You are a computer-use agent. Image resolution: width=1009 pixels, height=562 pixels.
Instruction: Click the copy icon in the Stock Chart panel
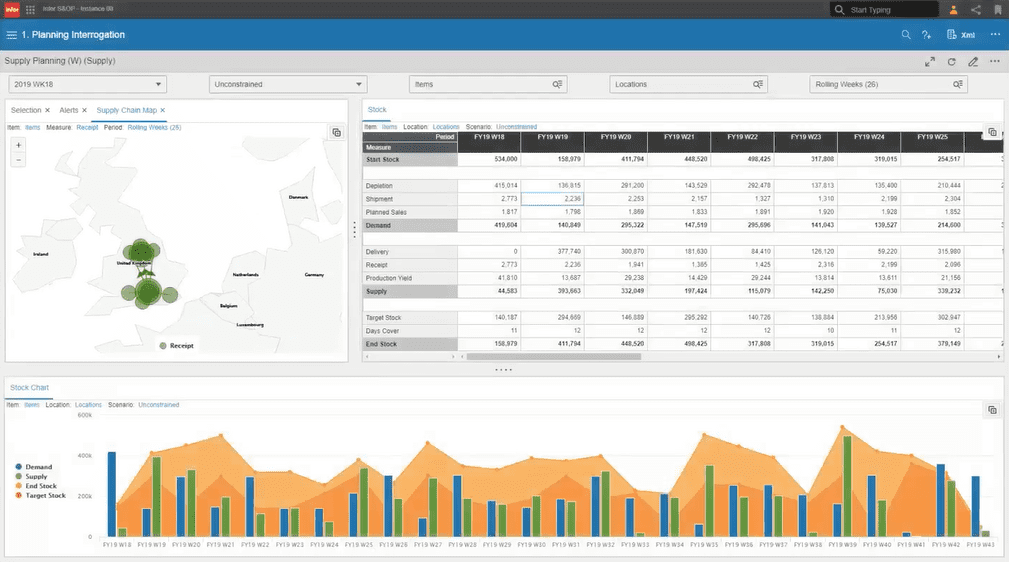[992, 409]
